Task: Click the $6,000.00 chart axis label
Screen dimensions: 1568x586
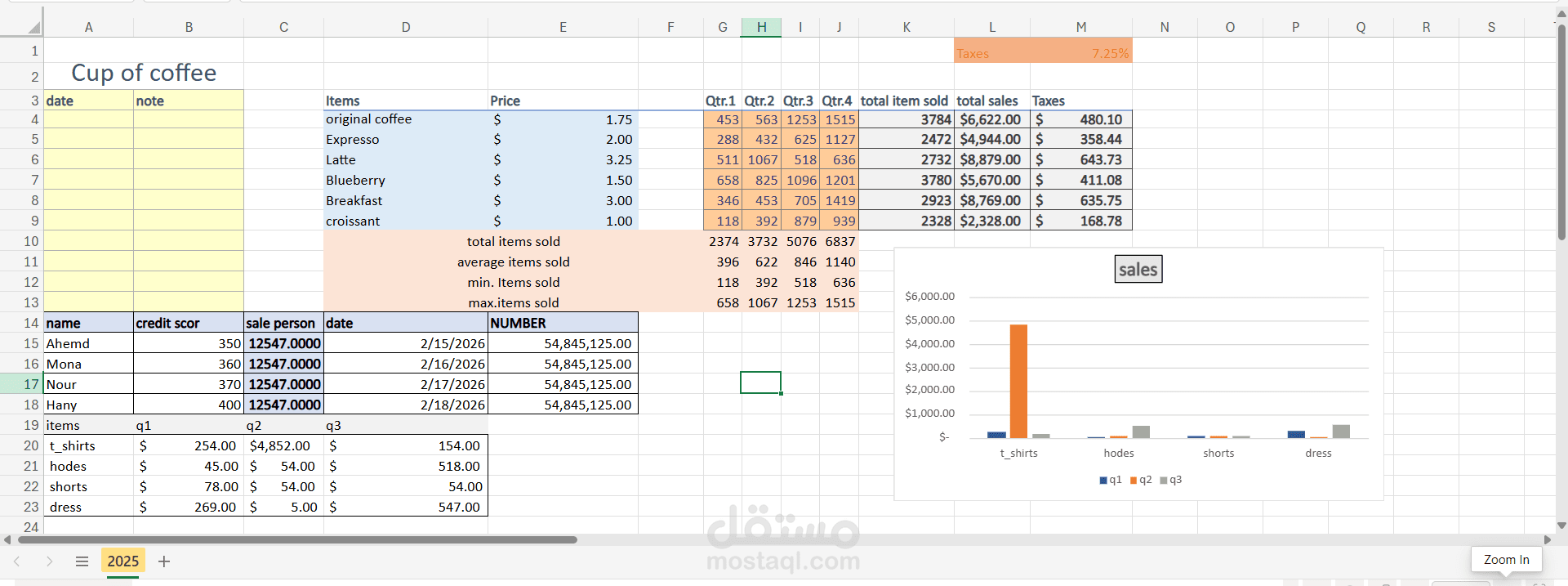Action: tap(929, 296)
